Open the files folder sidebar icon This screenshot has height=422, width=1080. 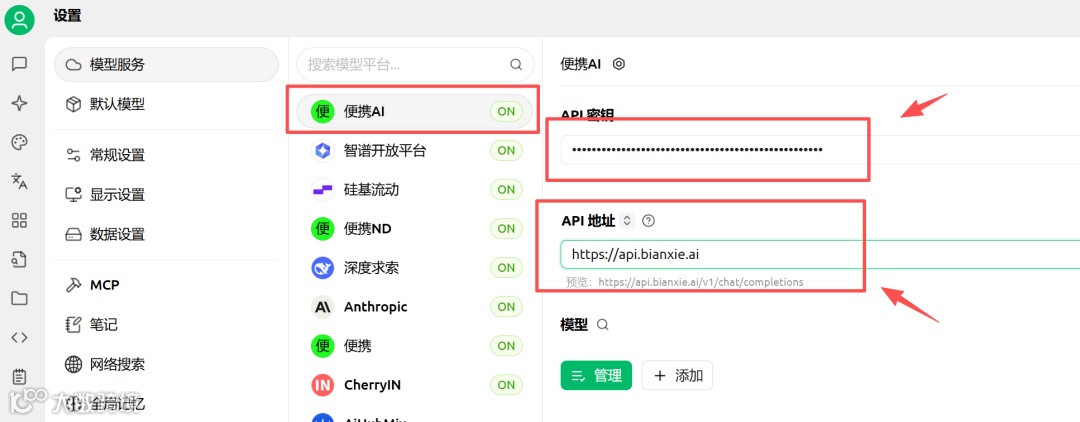19,298
